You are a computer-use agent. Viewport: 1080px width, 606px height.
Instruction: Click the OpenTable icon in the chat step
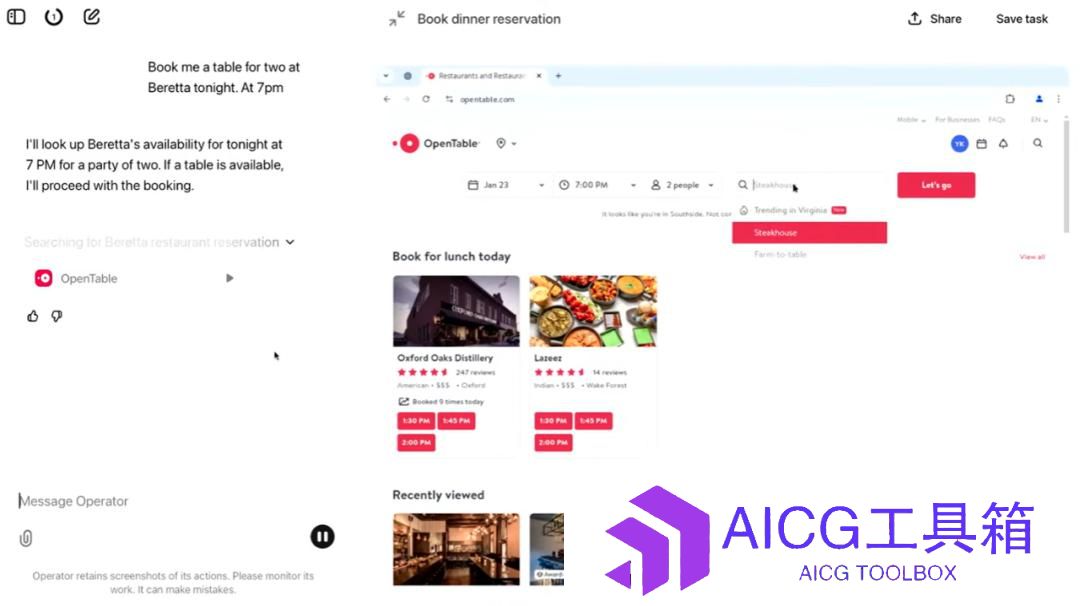[x=43, y=278]
